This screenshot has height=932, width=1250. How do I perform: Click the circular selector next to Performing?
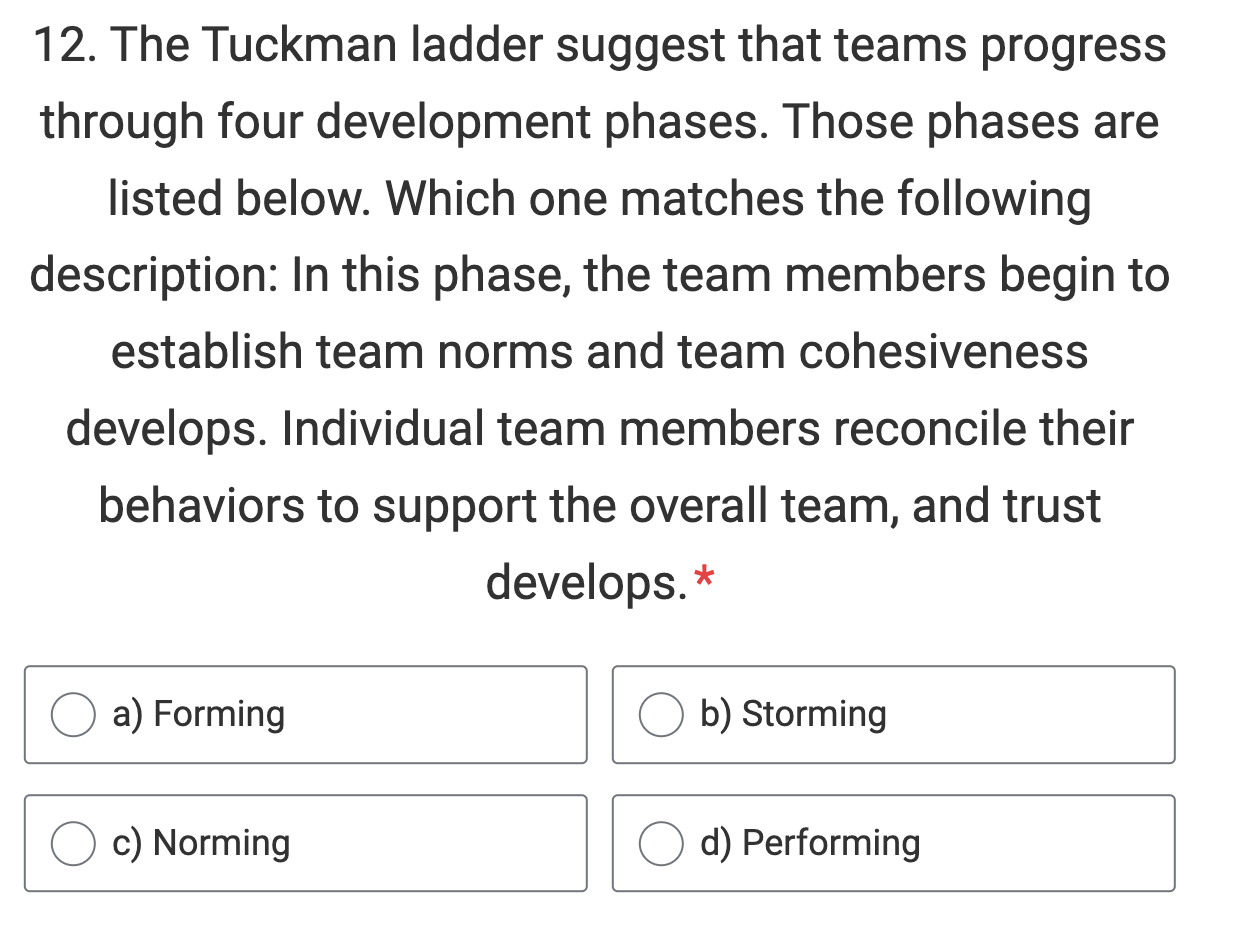[661, 843]
